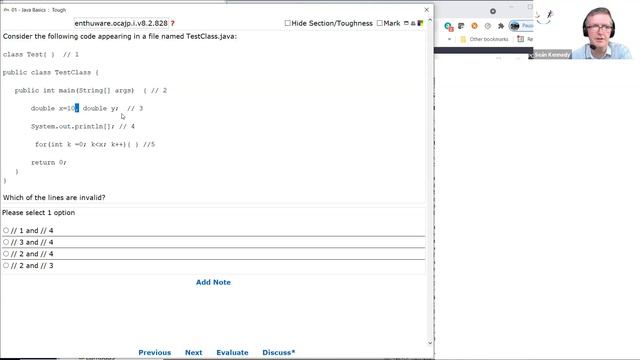Open the Discuss* link

[x=278, y=353]
